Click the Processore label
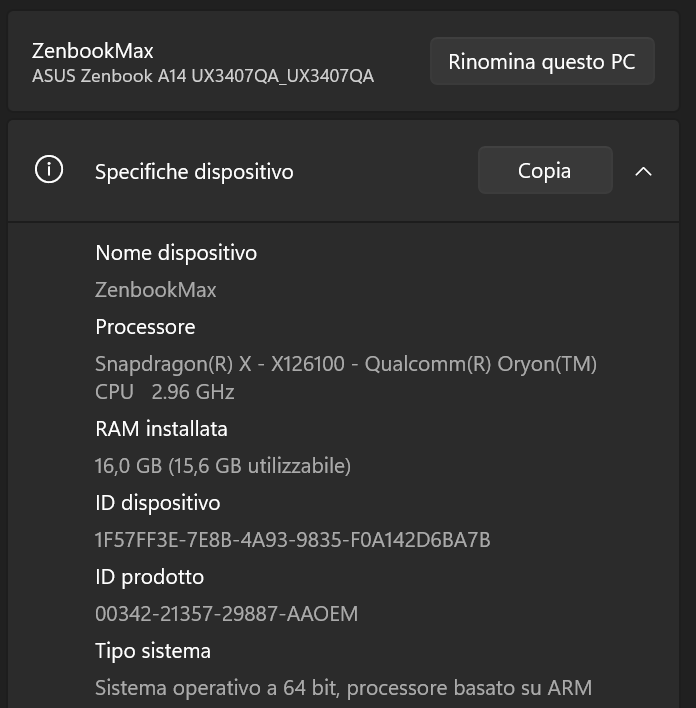 [145, 327]
